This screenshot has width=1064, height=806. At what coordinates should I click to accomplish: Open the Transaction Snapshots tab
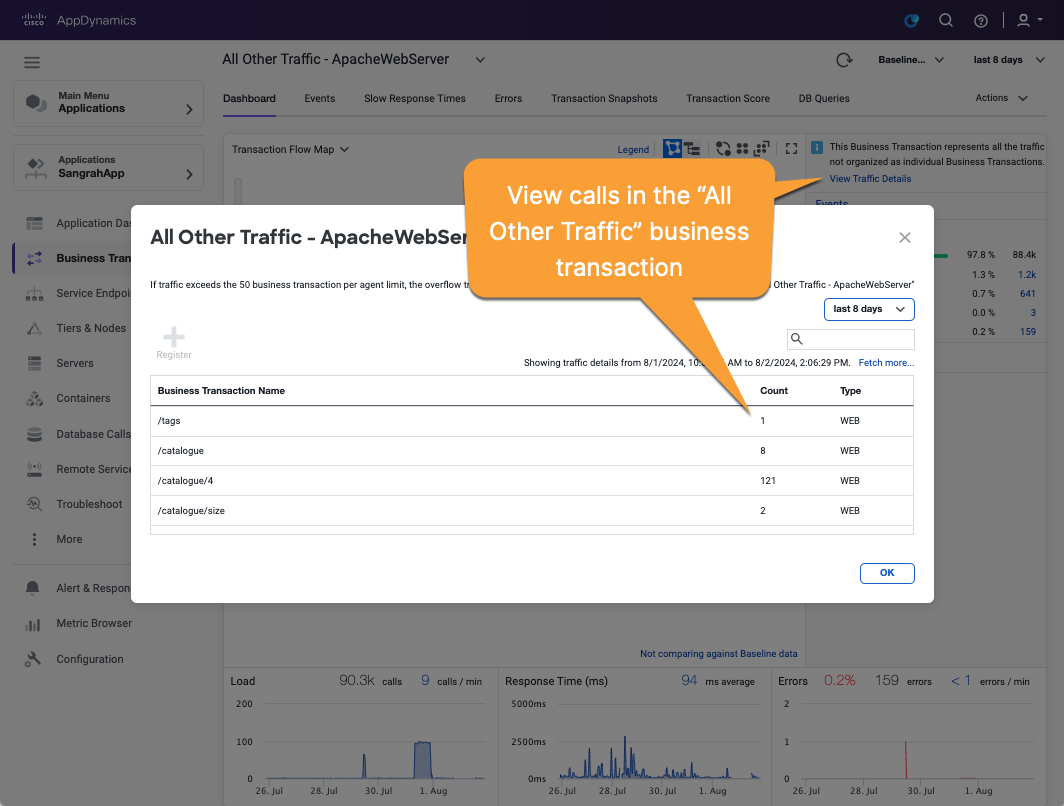tap(604, 98)
